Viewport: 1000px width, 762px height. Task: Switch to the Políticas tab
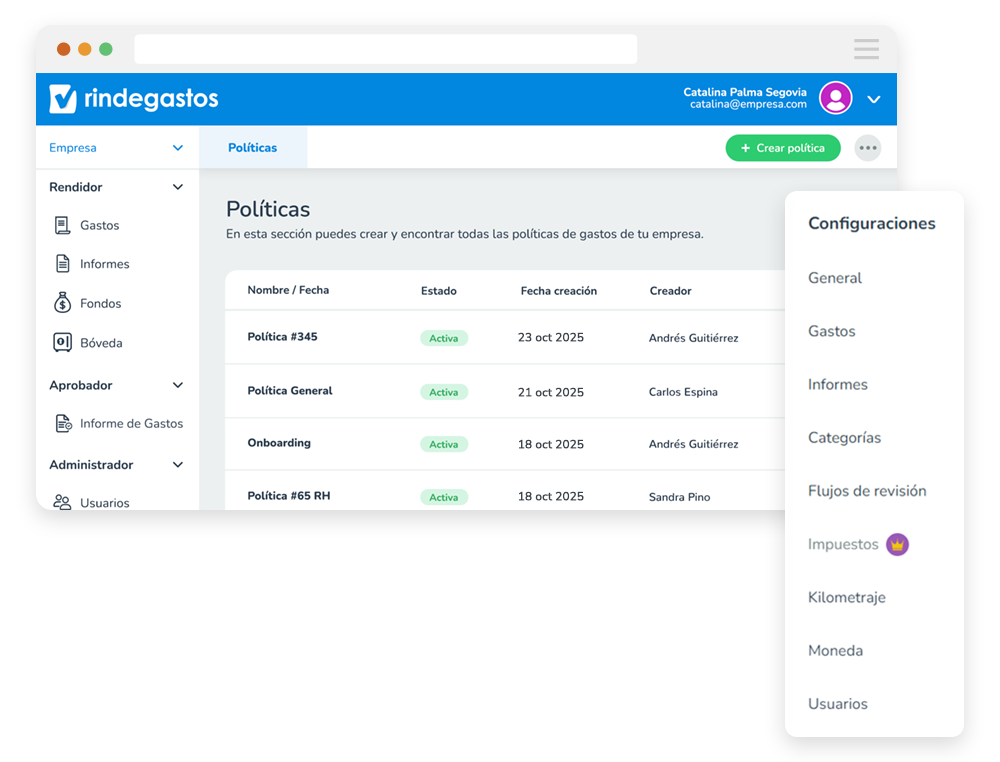[252, 148]
